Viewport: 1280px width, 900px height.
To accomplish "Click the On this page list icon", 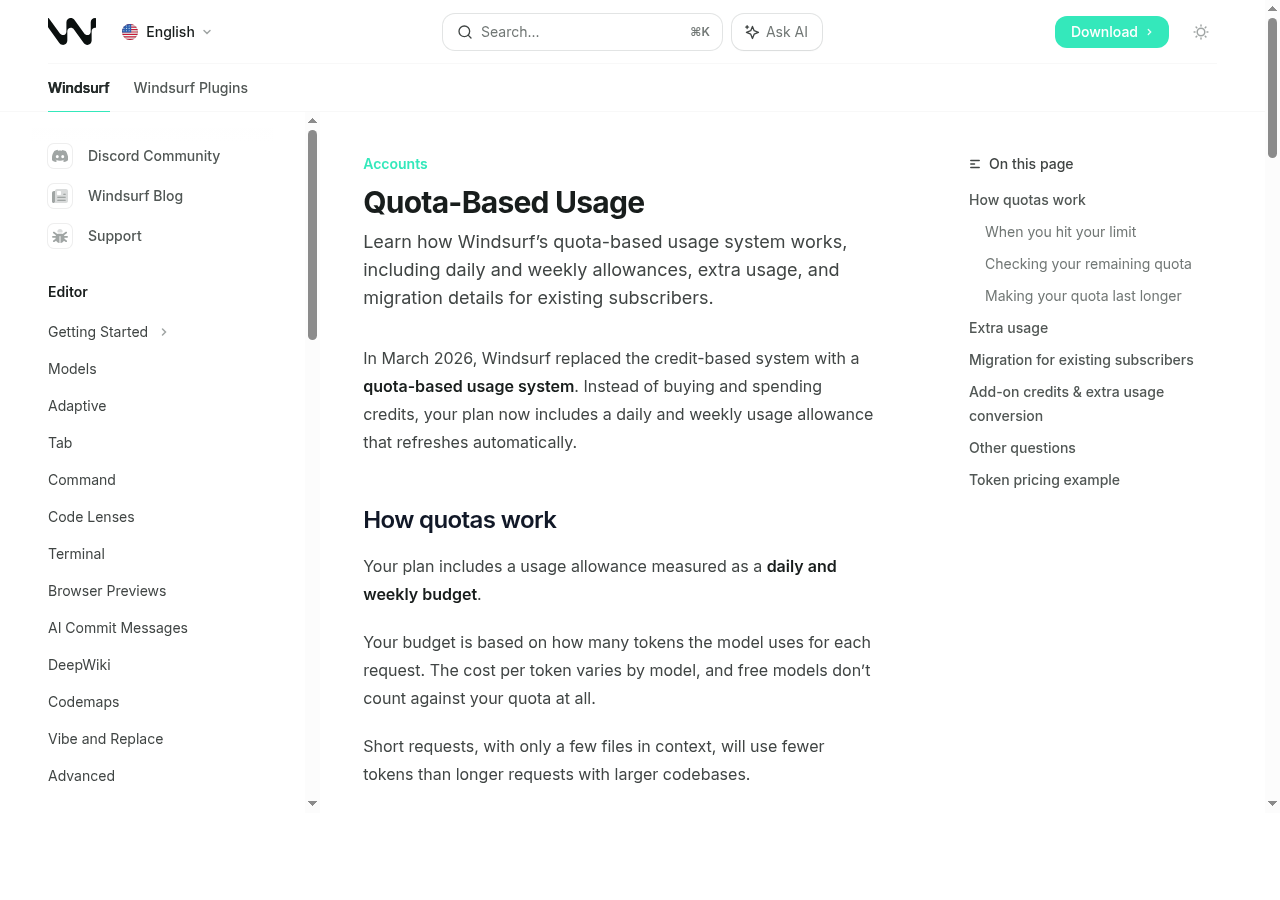I will click(x=975, y=164).
